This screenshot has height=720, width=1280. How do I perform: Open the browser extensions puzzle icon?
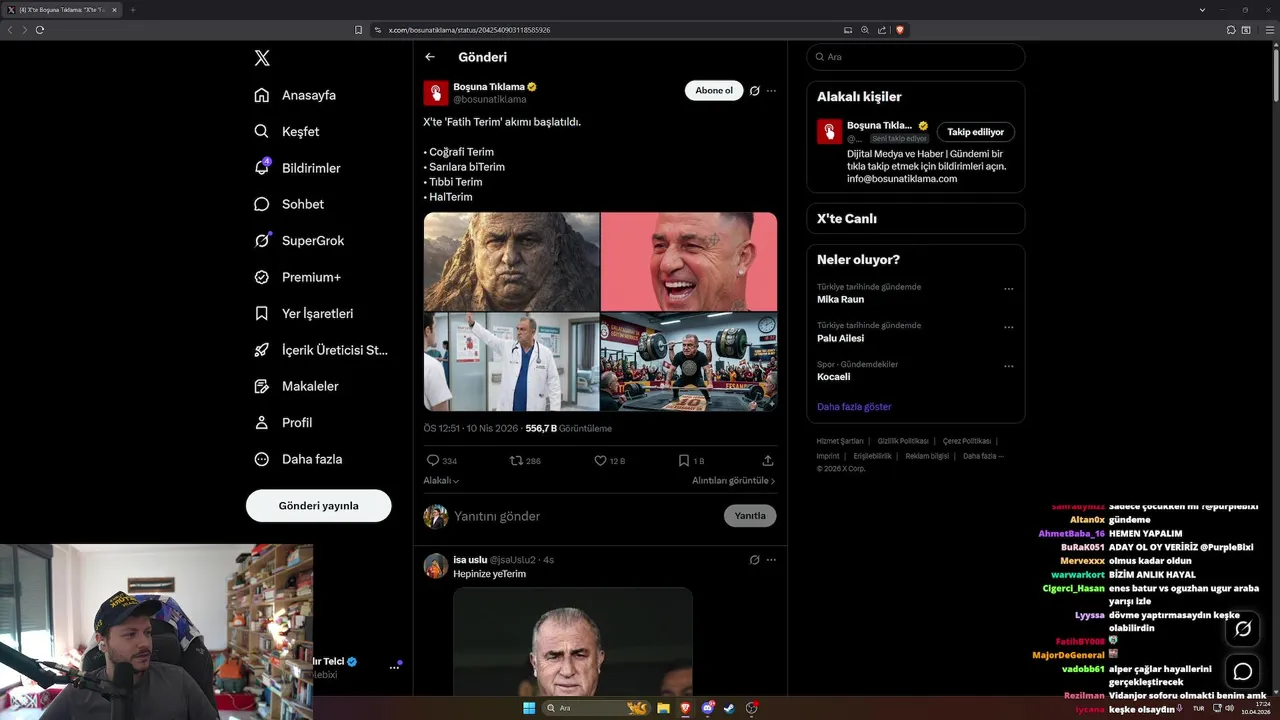[1231, 30]
